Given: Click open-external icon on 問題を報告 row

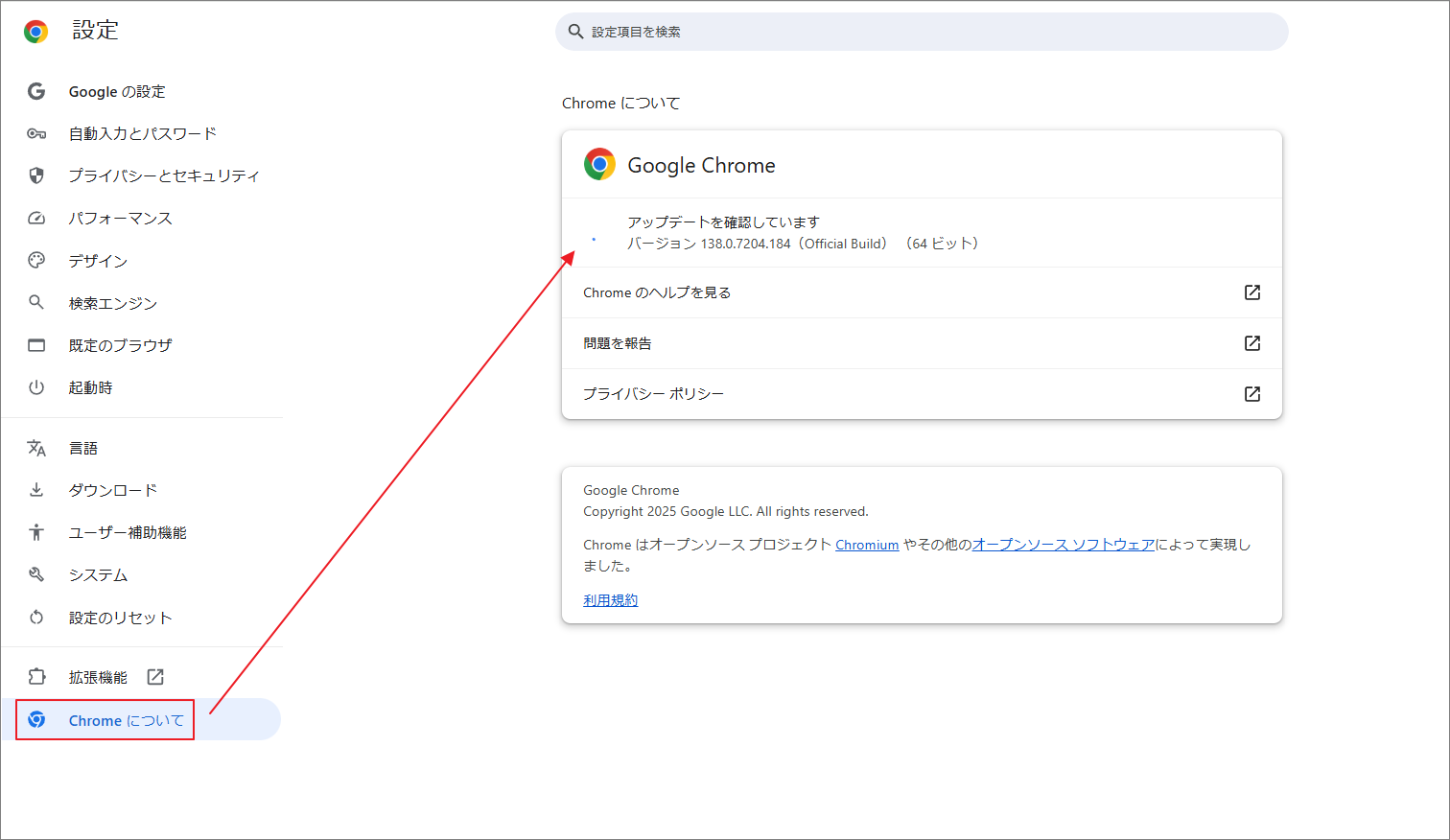Looking at the screenshot, I should pos(1252,343).
